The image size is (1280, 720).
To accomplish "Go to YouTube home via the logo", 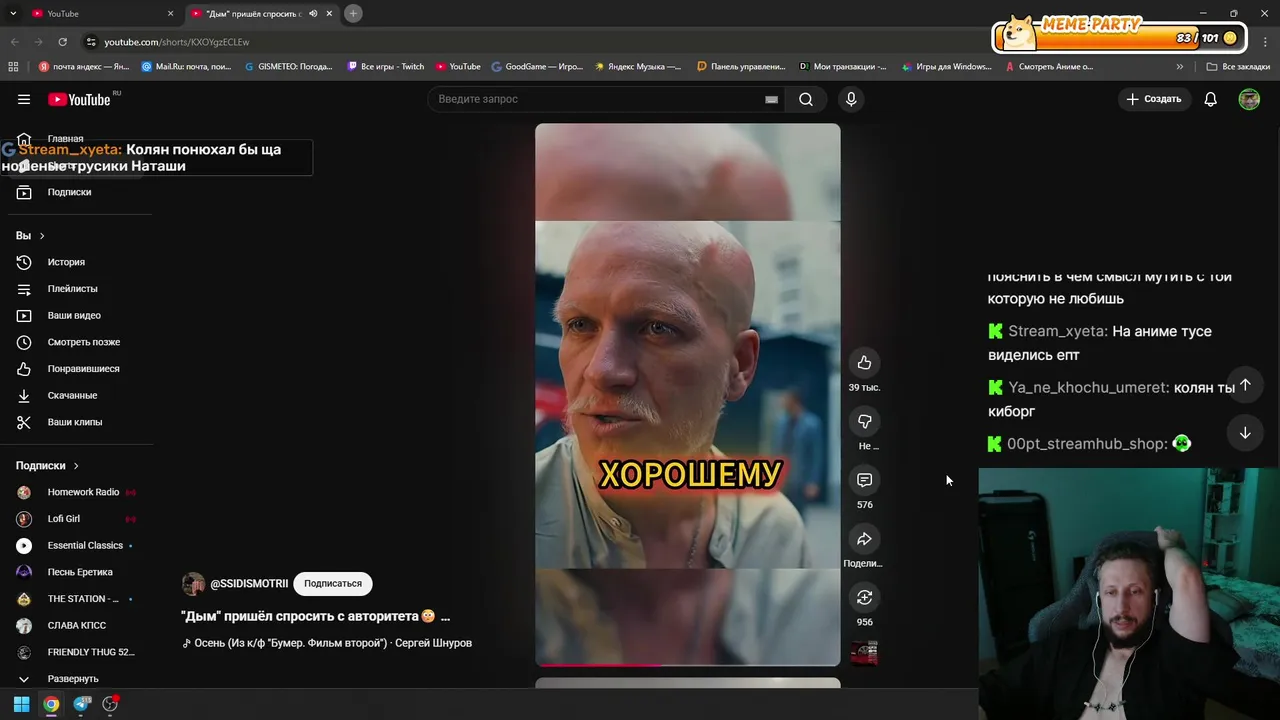I will click(x=80, y=99).
